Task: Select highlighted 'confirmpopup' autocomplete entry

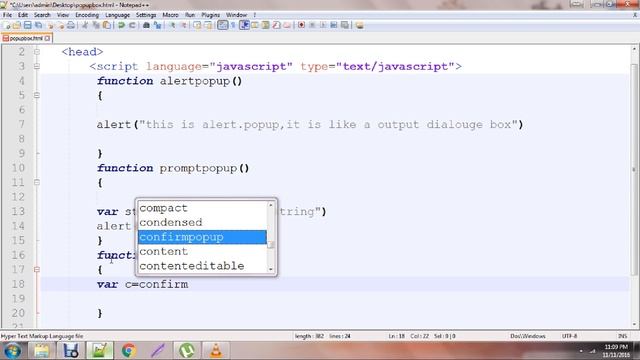Action: click(x=202, y=237)
